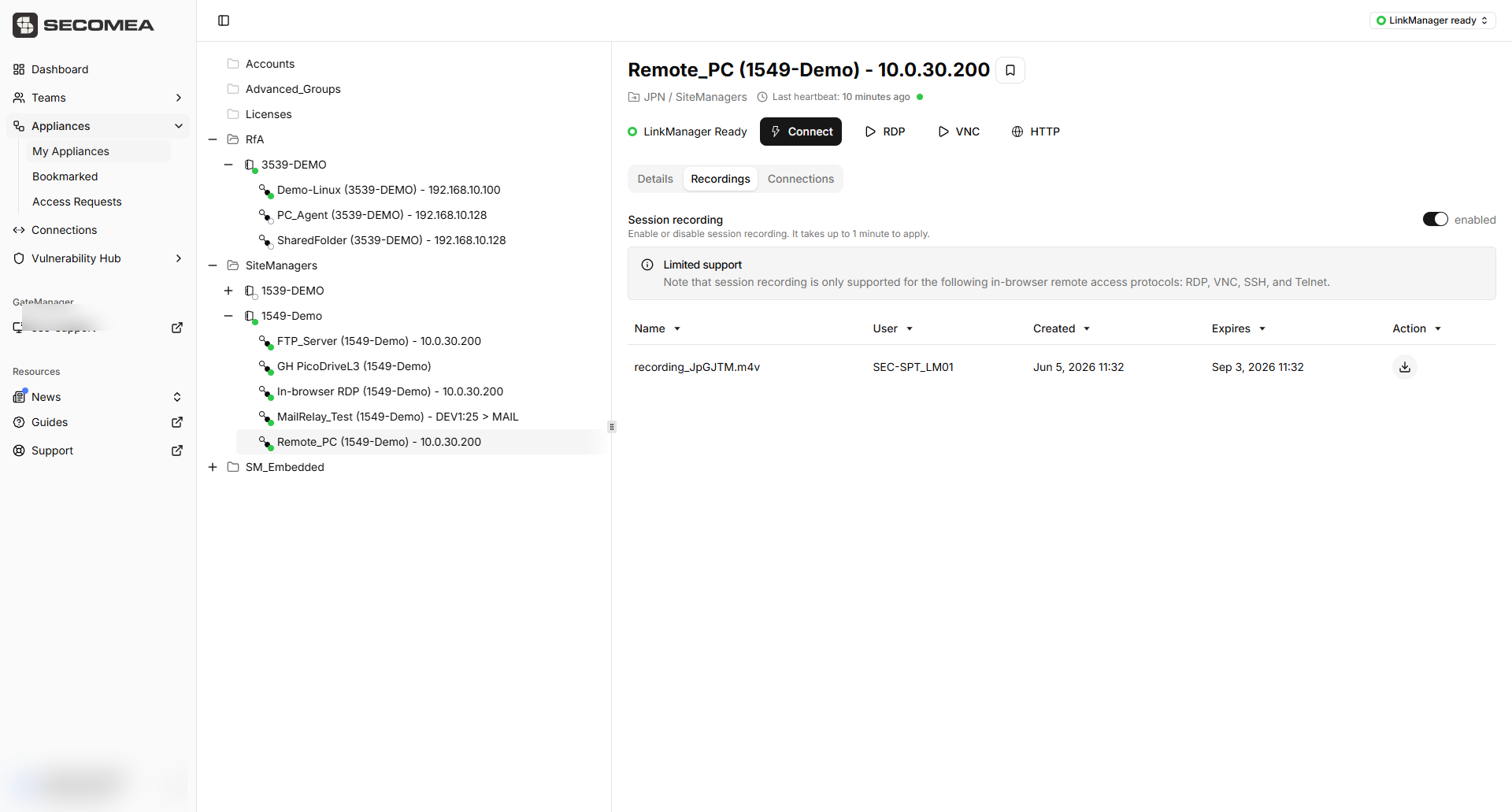Sort recordings by Name column
Screen dimensions: 1512x812
point(658,328)
